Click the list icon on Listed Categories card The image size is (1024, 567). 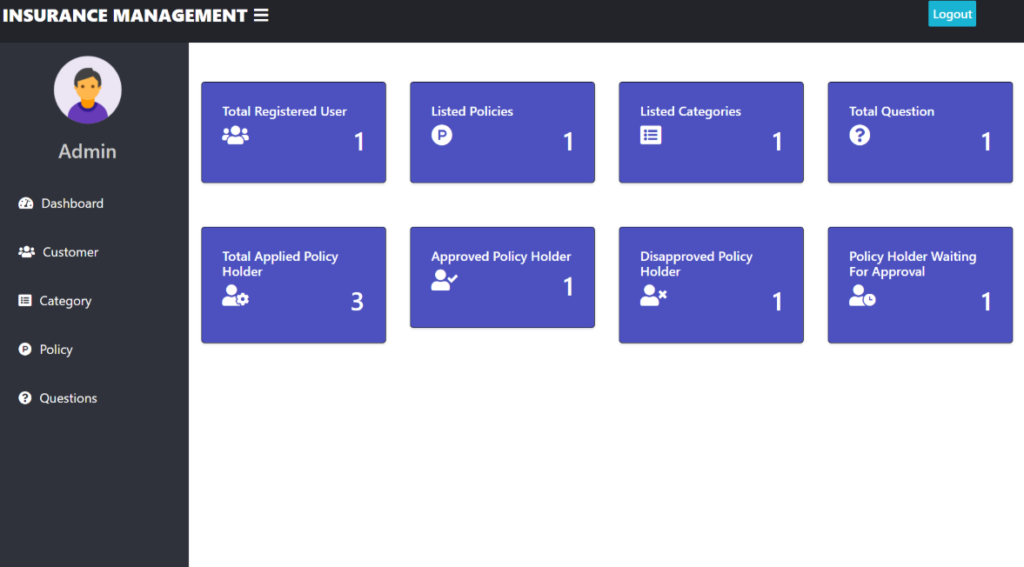coord(650,135)
